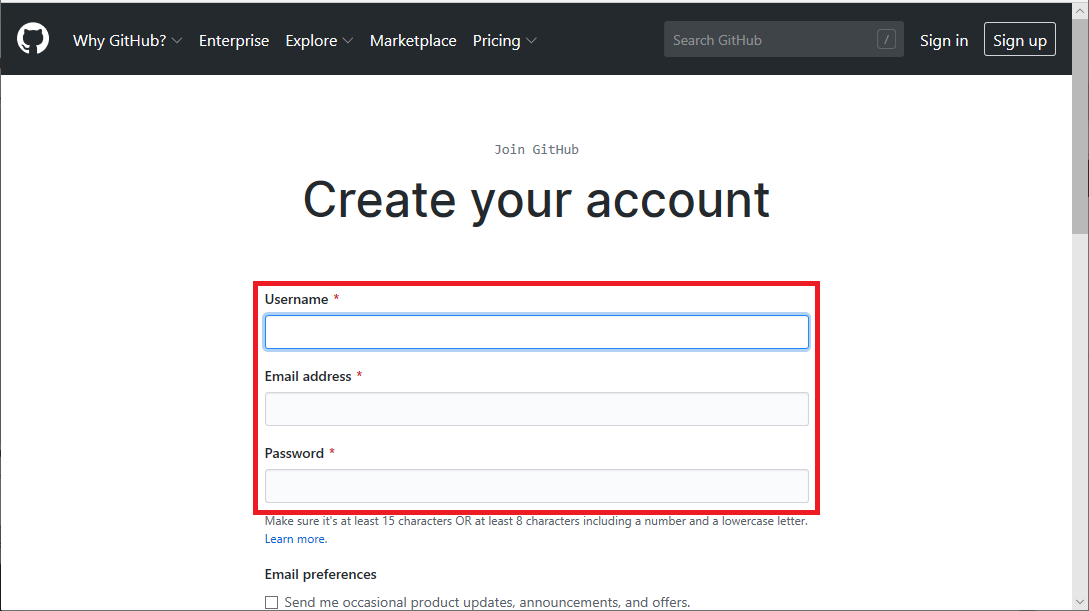1089x611 pixels.
Task: Click the Sign up button
Action: click(1019, 40)
